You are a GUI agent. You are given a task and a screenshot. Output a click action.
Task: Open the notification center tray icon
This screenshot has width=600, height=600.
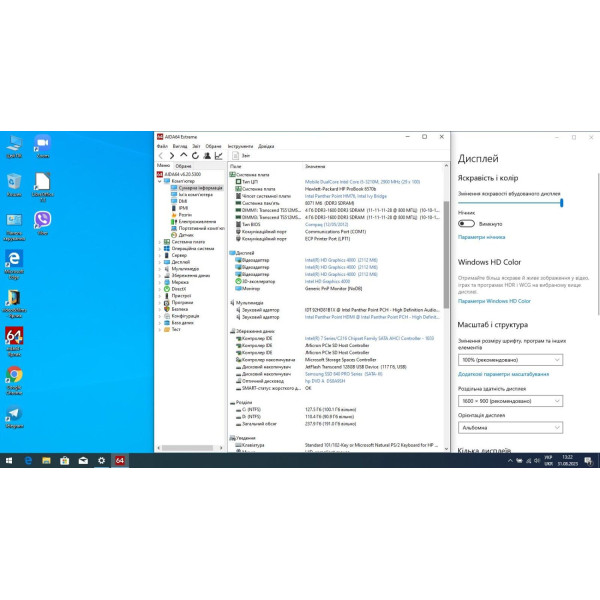[x=589, y=461]
